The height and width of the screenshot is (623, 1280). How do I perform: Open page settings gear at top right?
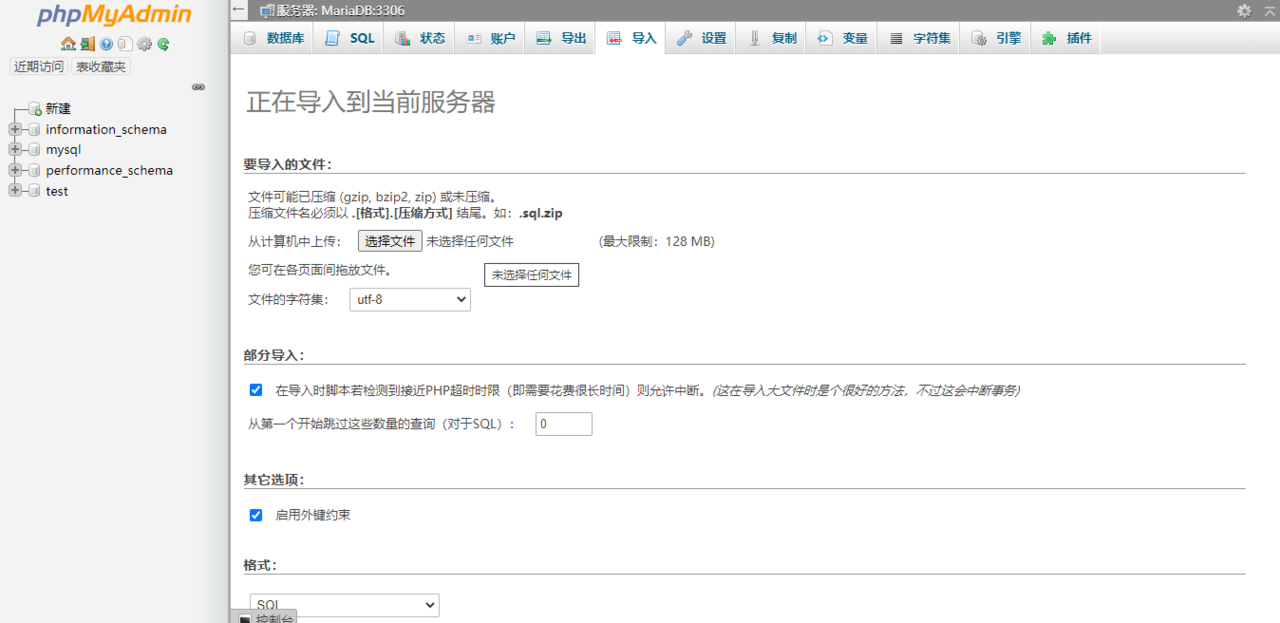tap(1244, 10)
